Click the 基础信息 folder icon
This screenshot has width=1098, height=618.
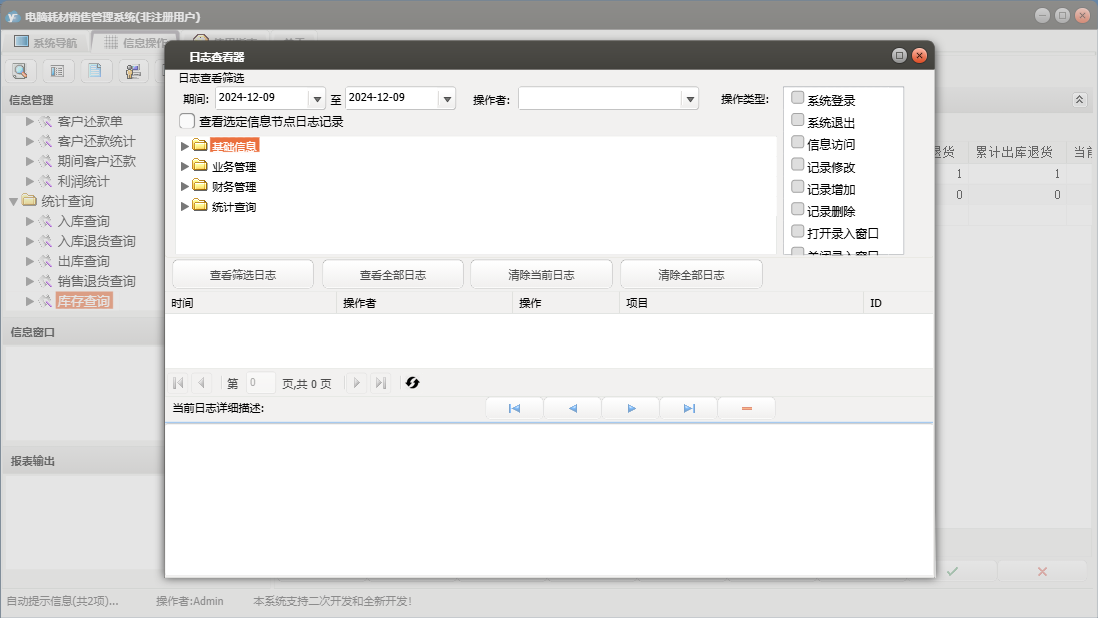[x=200, y=146]
